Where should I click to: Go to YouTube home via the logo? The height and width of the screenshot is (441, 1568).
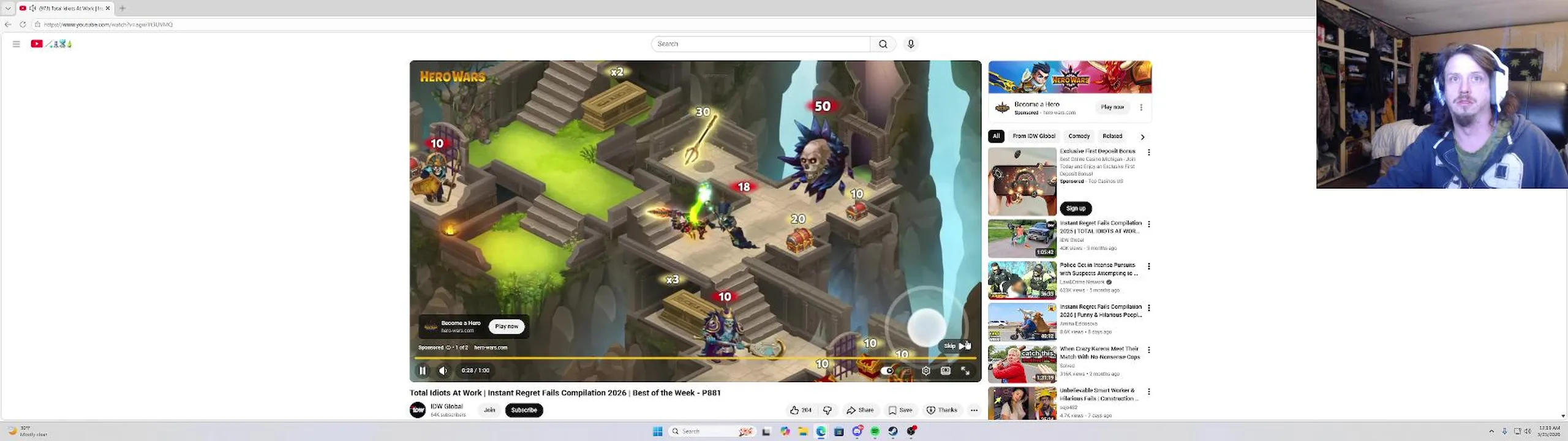tap(51, 44)
